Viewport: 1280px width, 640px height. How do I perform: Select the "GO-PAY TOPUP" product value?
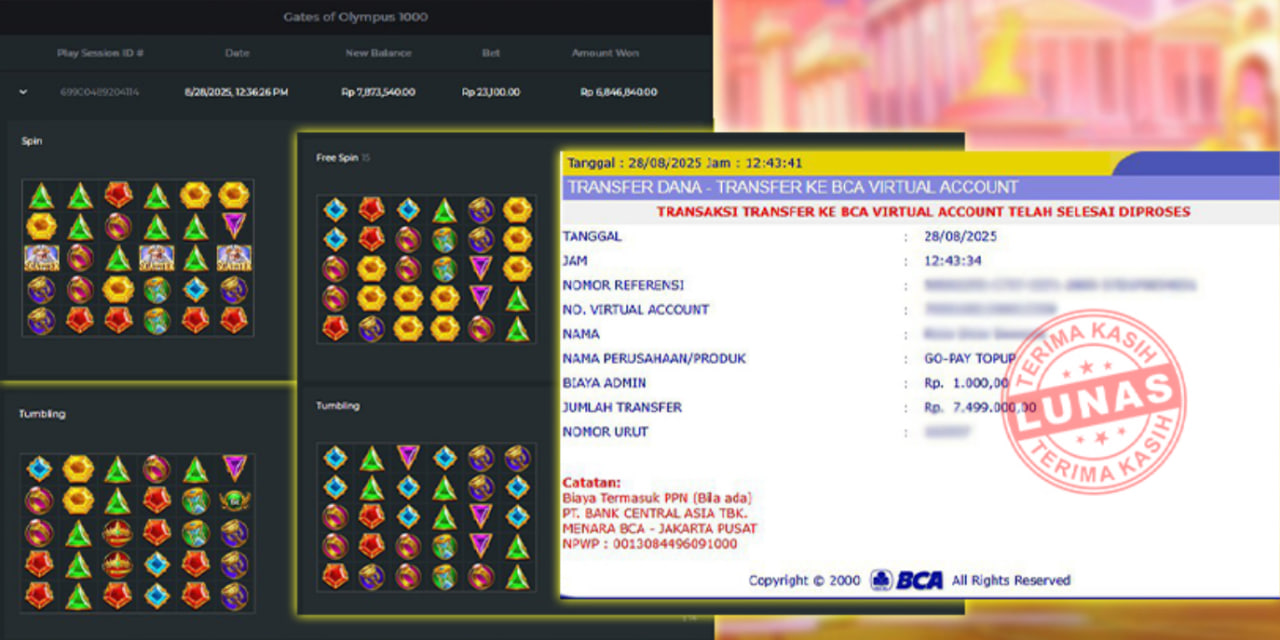pos(971,358)
